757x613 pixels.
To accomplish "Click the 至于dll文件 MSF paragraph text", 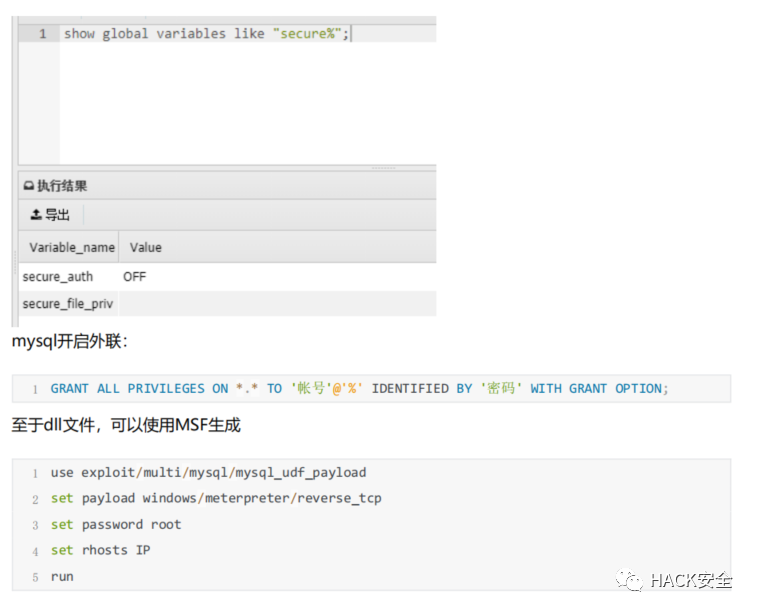I will coord(126,425).
